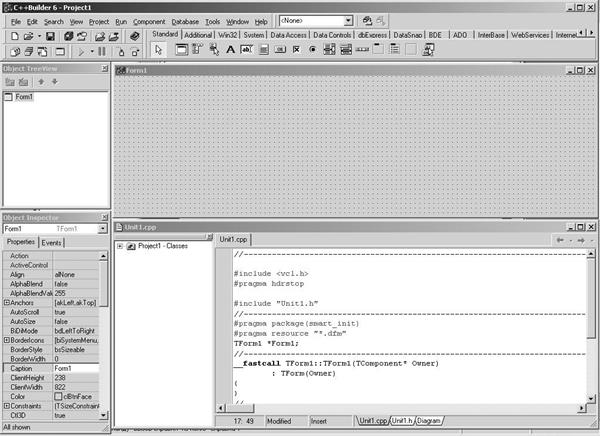Open the Diagram tab below the editor

pos(430,420)
